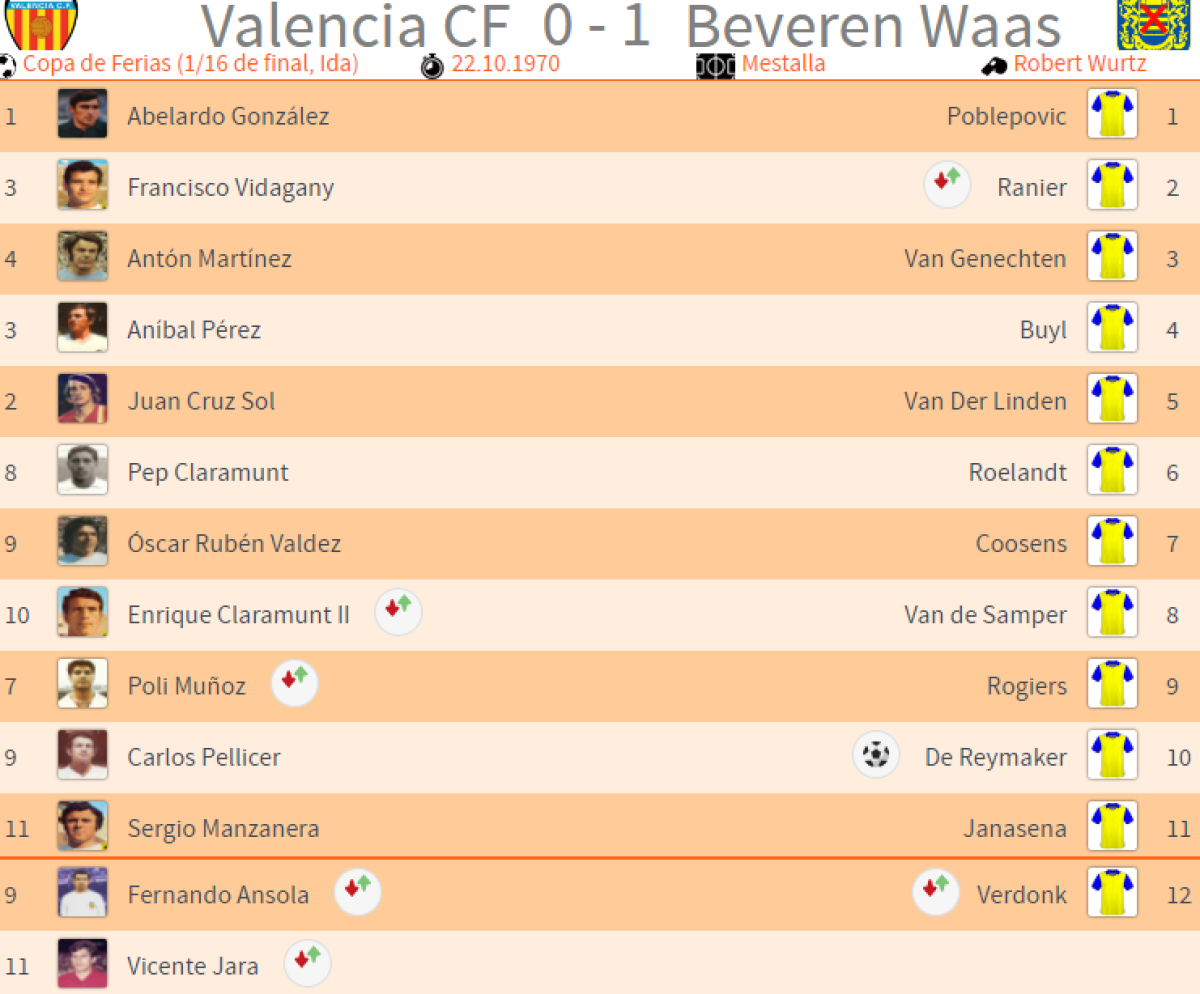
Task: Open the Mestalla stadium link
Action: tap(783, 65)
